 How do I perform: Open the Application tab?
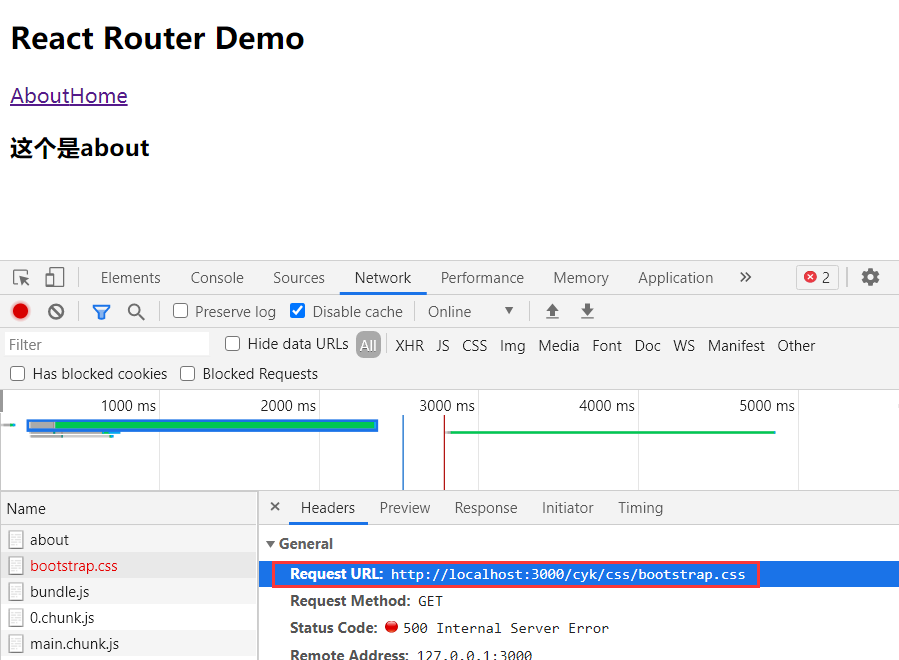pos(675,278)
